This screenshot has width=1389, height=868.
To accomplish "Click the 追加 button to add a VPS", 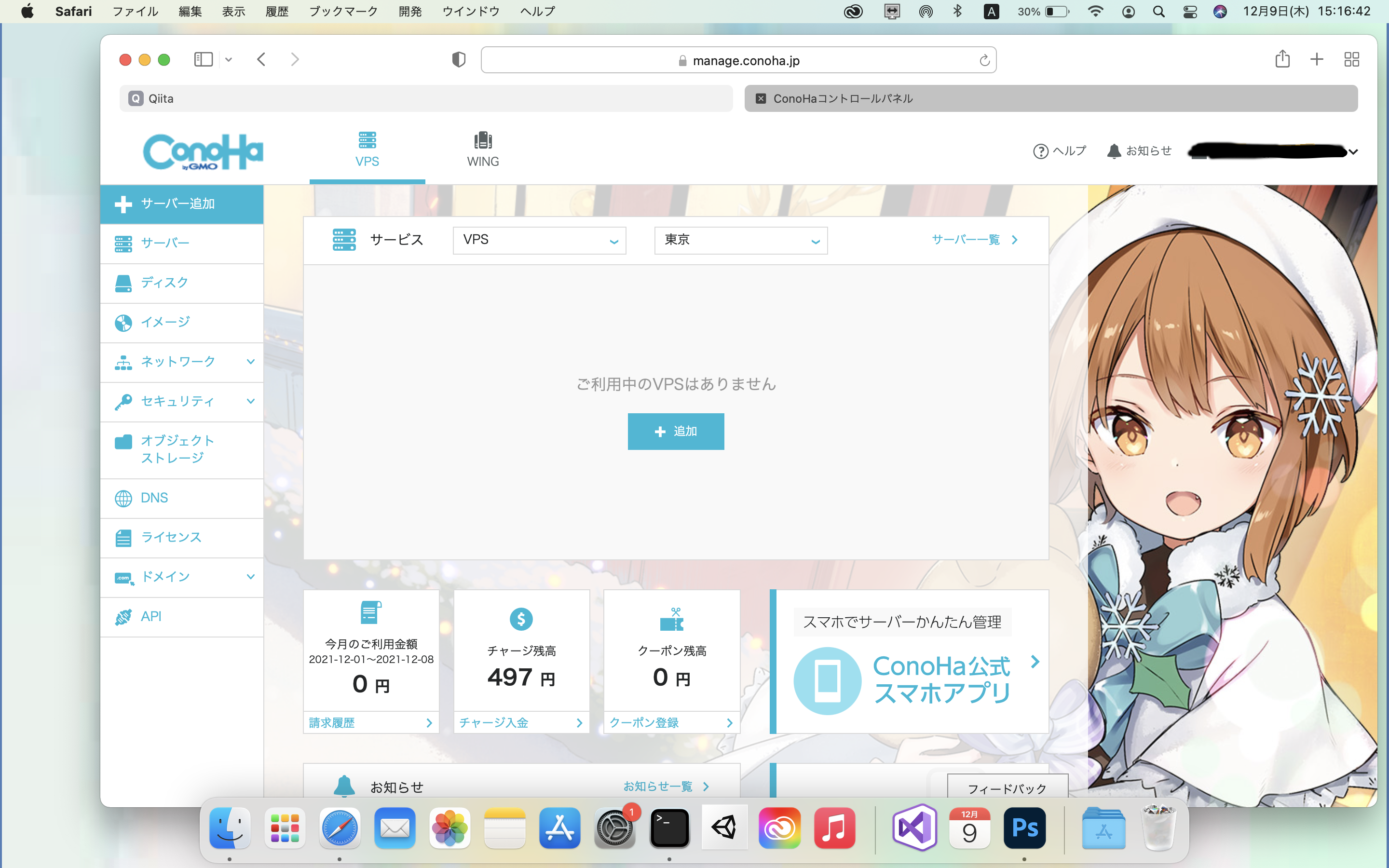I will [676, 431].
